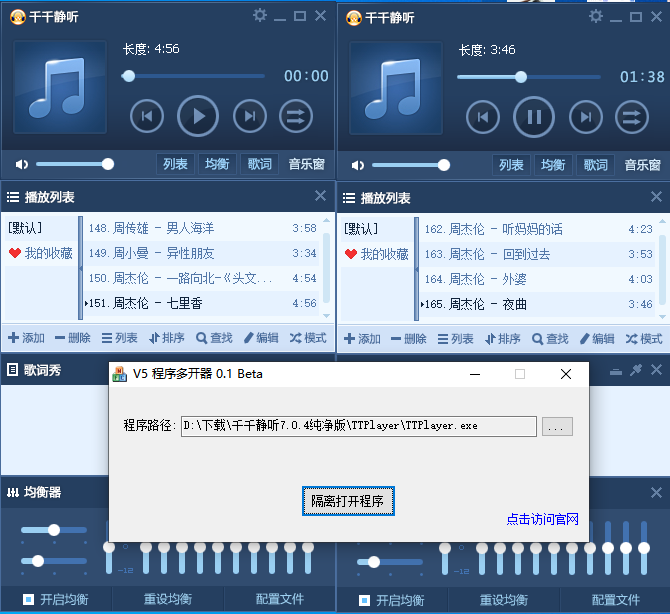Screen dimensions: 670x614
Task: Go to previous track in right player
Action: 482,117
